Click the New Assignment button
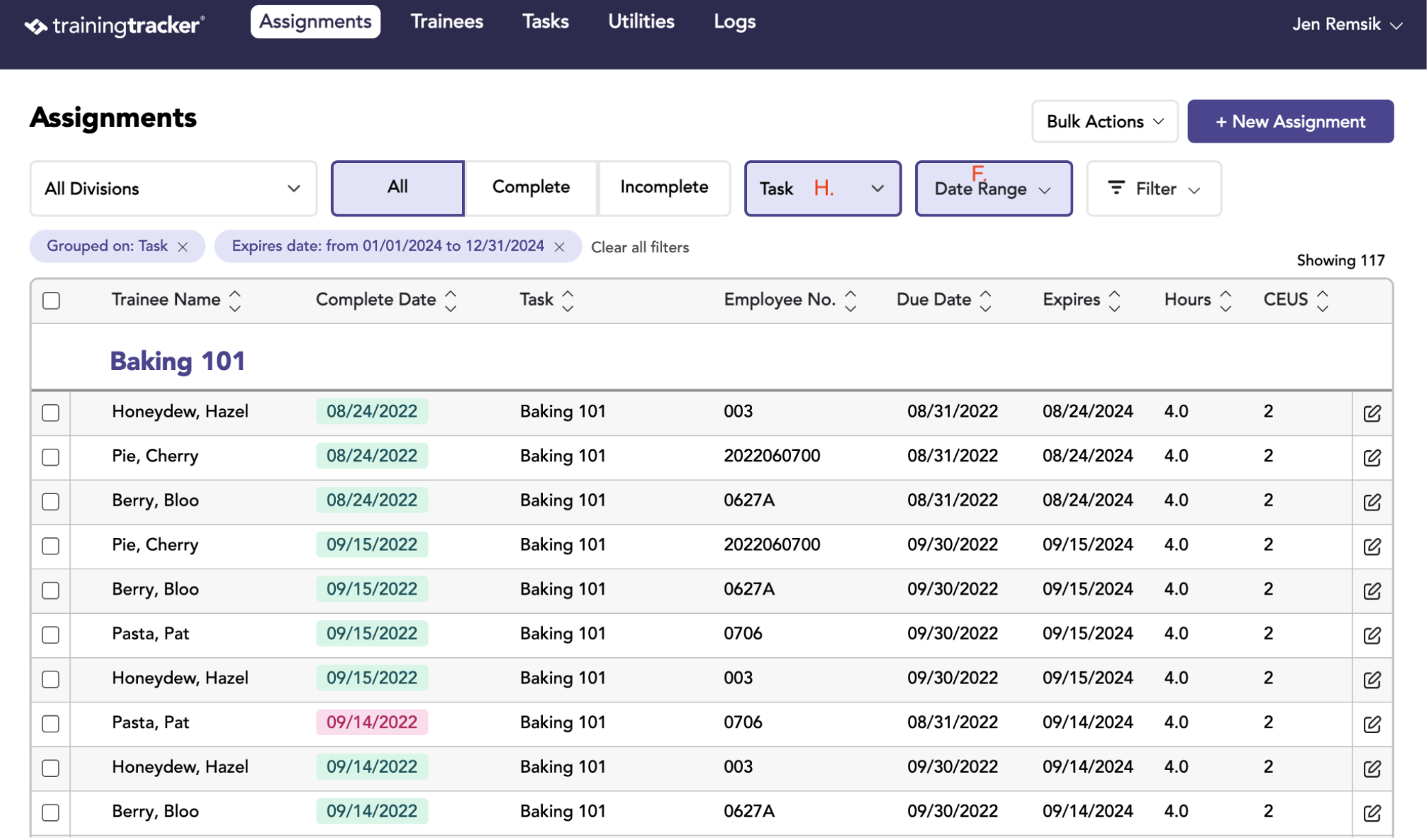 tap(1290, 122)
